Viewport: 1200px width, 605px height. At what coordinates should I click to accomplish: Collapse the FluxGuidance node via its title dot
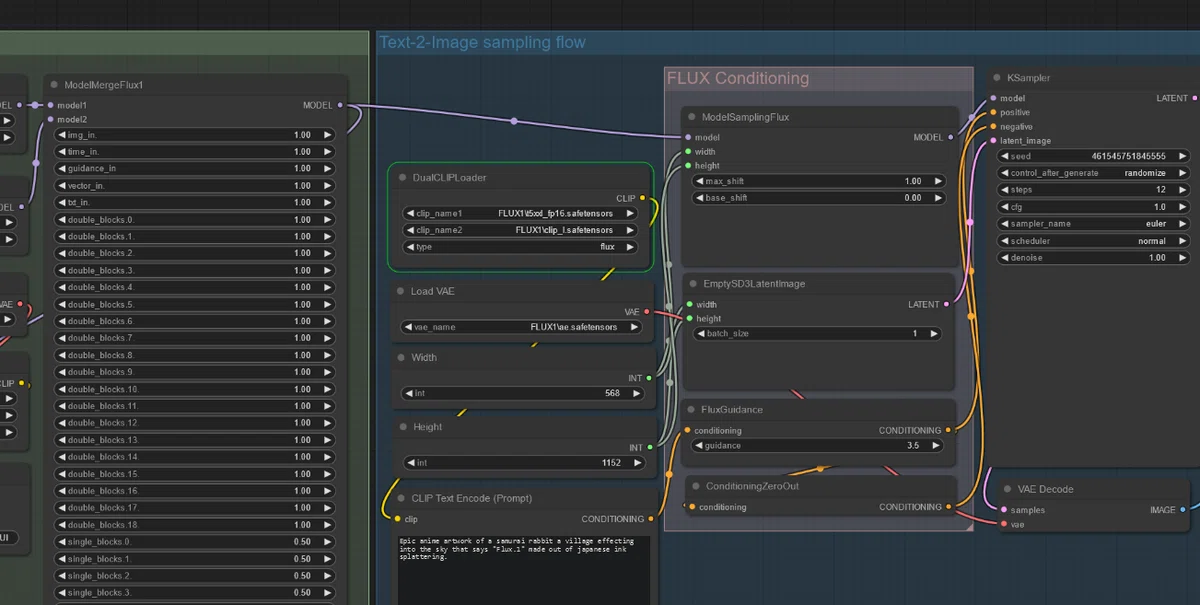(691, 409)
